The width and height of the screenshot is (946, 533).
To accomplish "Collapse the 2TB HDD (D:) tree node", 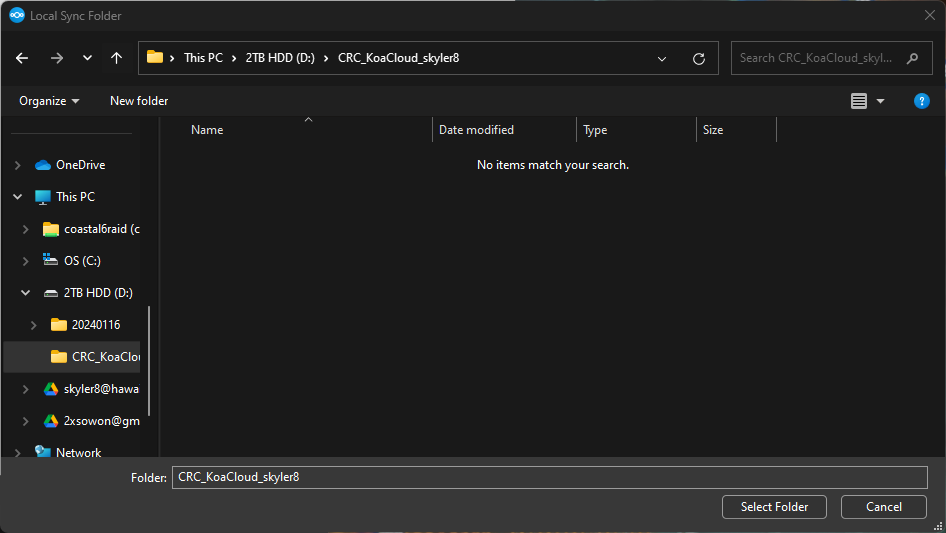I will pyautogui.click(x=25, y=293).
